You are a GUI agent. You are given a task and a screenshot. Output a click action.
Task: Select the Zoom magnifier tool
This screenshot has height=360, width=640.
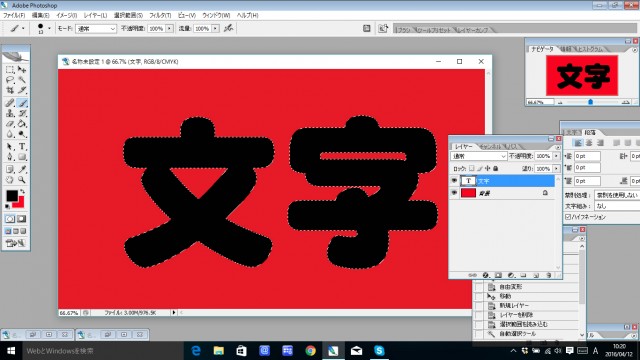click(22, 180)
